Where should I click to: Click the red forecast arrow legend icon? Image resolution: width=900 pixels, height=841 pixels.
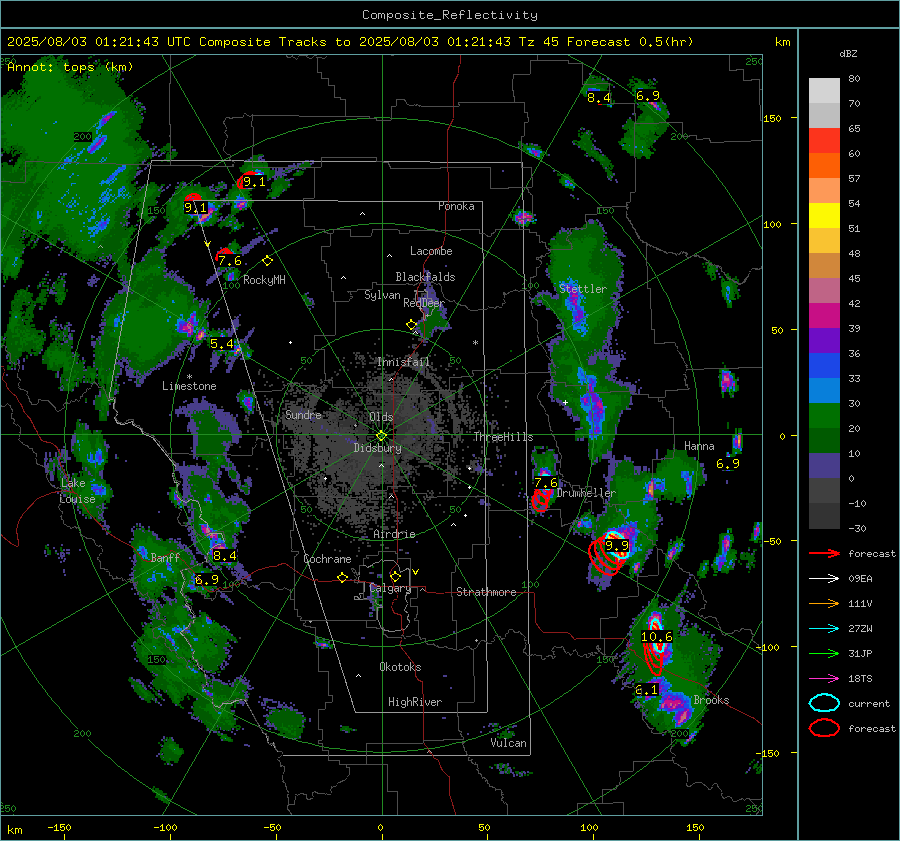click(824, 553)
